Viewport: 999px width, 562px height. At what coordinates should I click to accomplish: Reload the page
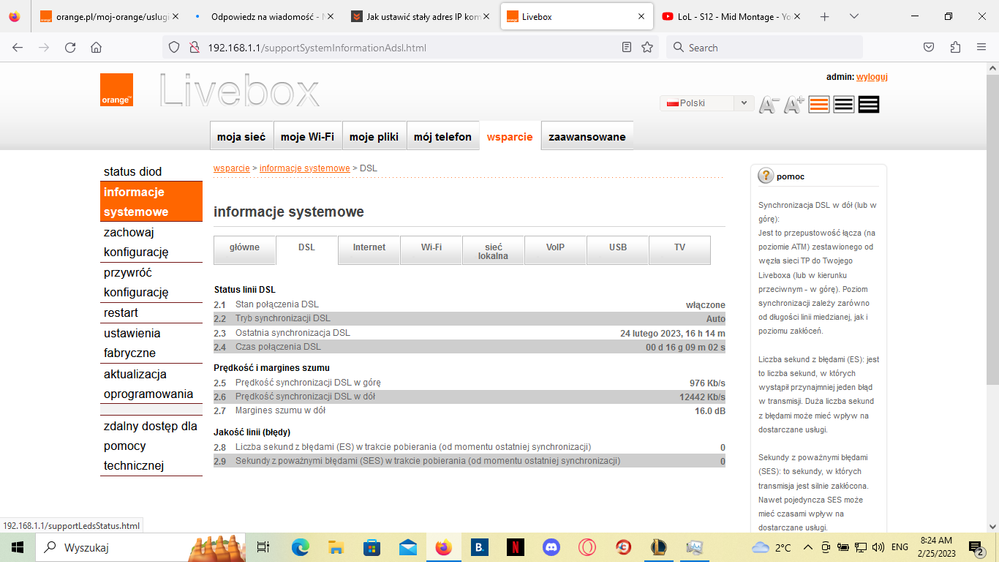tap(70, 47)
